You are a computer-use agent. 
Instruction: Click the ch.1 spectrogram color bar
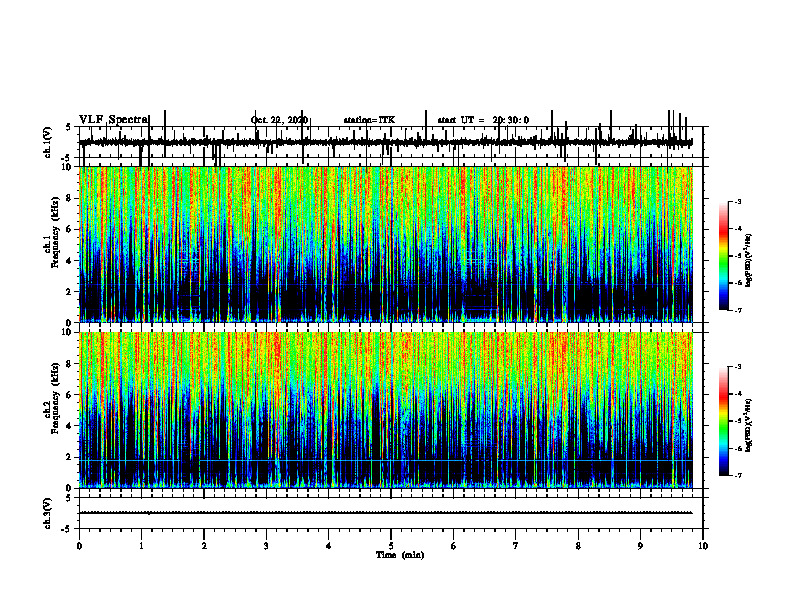(723, 256)
